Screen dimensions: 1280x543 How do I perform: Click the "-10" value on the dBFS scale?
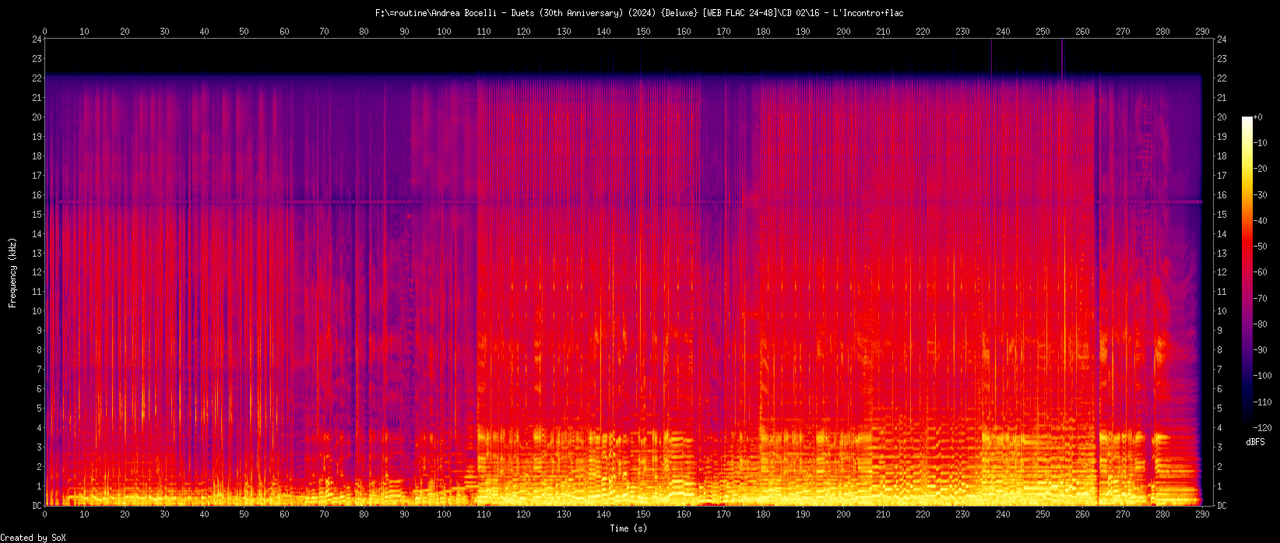[x=1263, y=143]
